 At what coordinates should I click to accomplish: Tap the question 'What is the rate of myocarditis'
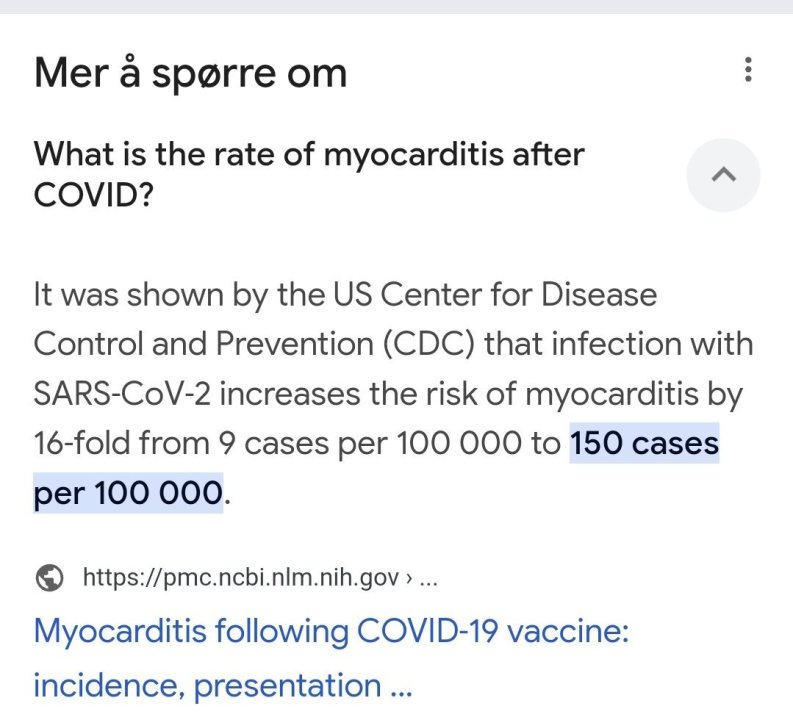308,155
